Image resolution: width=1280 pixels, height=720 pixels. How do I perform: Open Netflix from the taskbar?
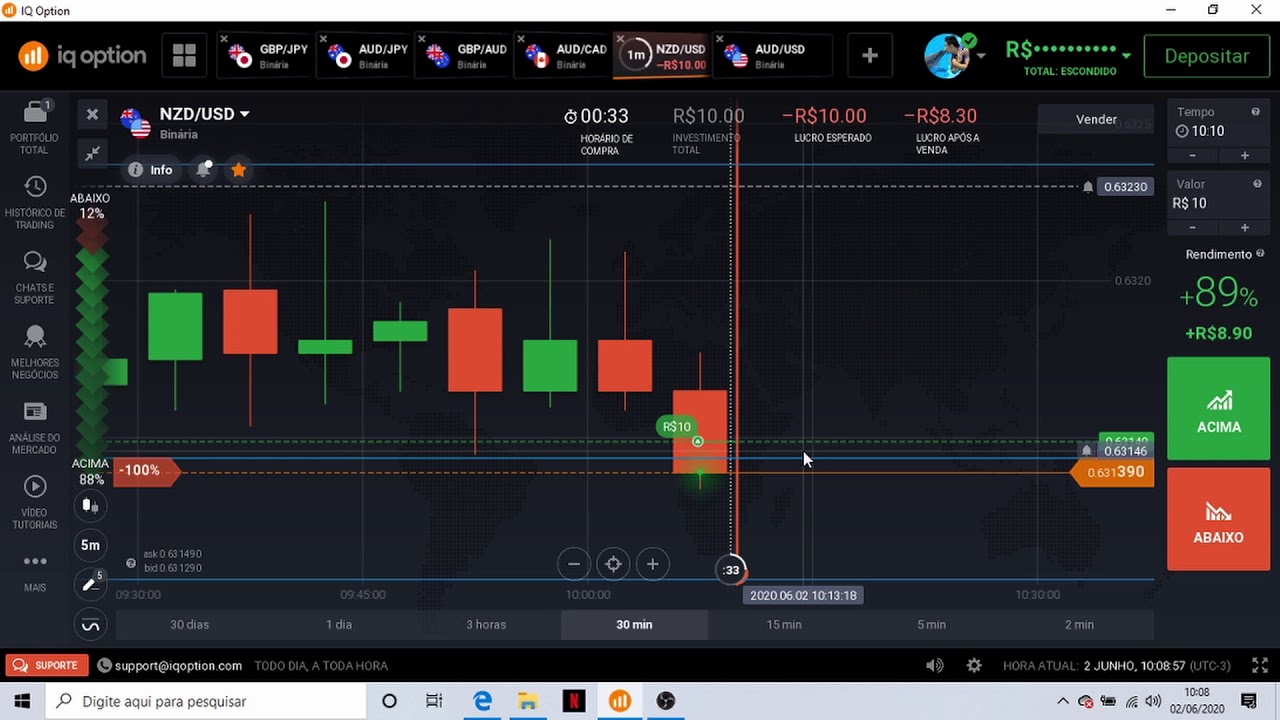click(x=574, y=701)
